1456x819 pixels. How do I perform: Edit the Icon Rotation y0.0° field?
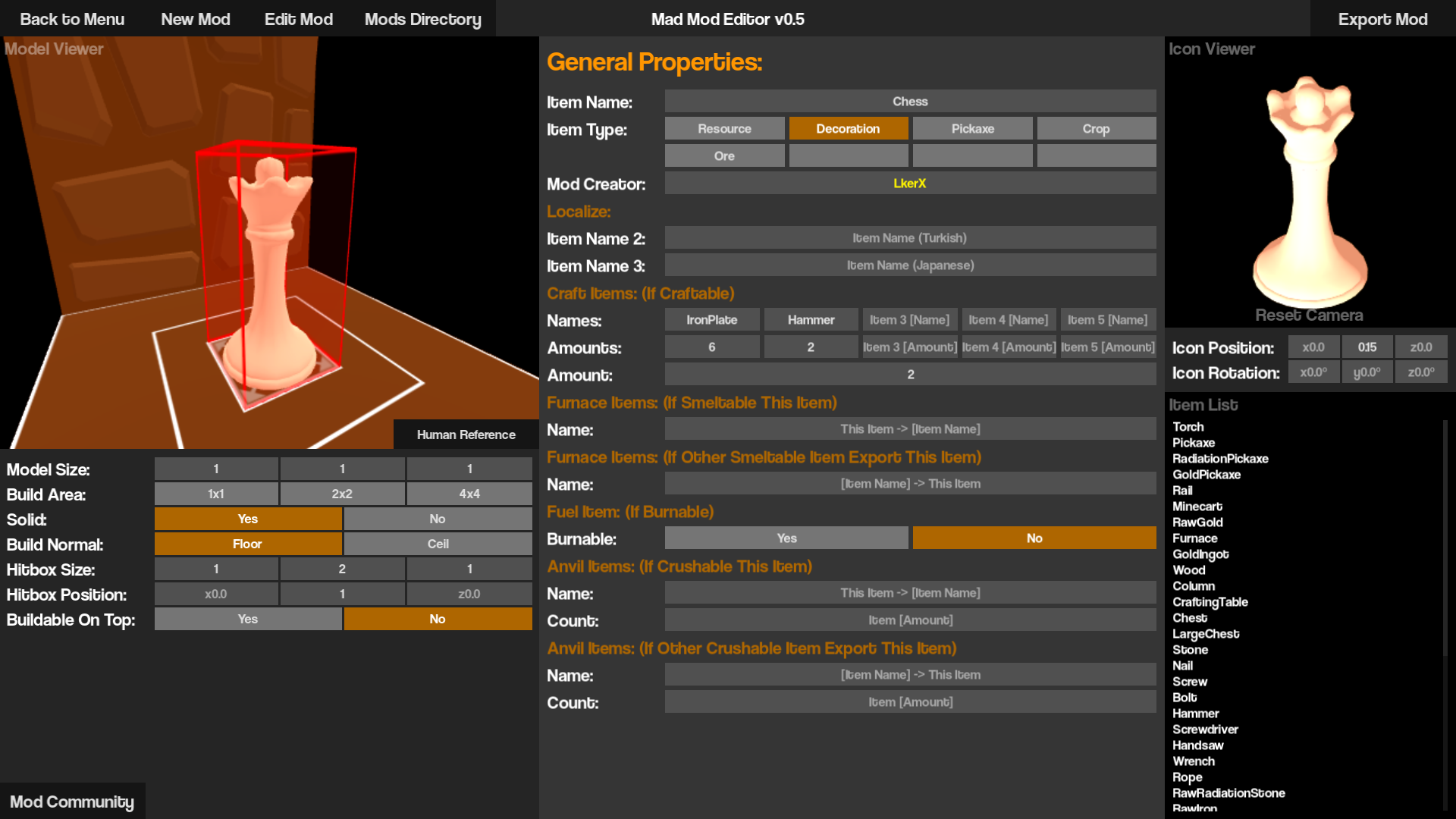click(1367, 372)
